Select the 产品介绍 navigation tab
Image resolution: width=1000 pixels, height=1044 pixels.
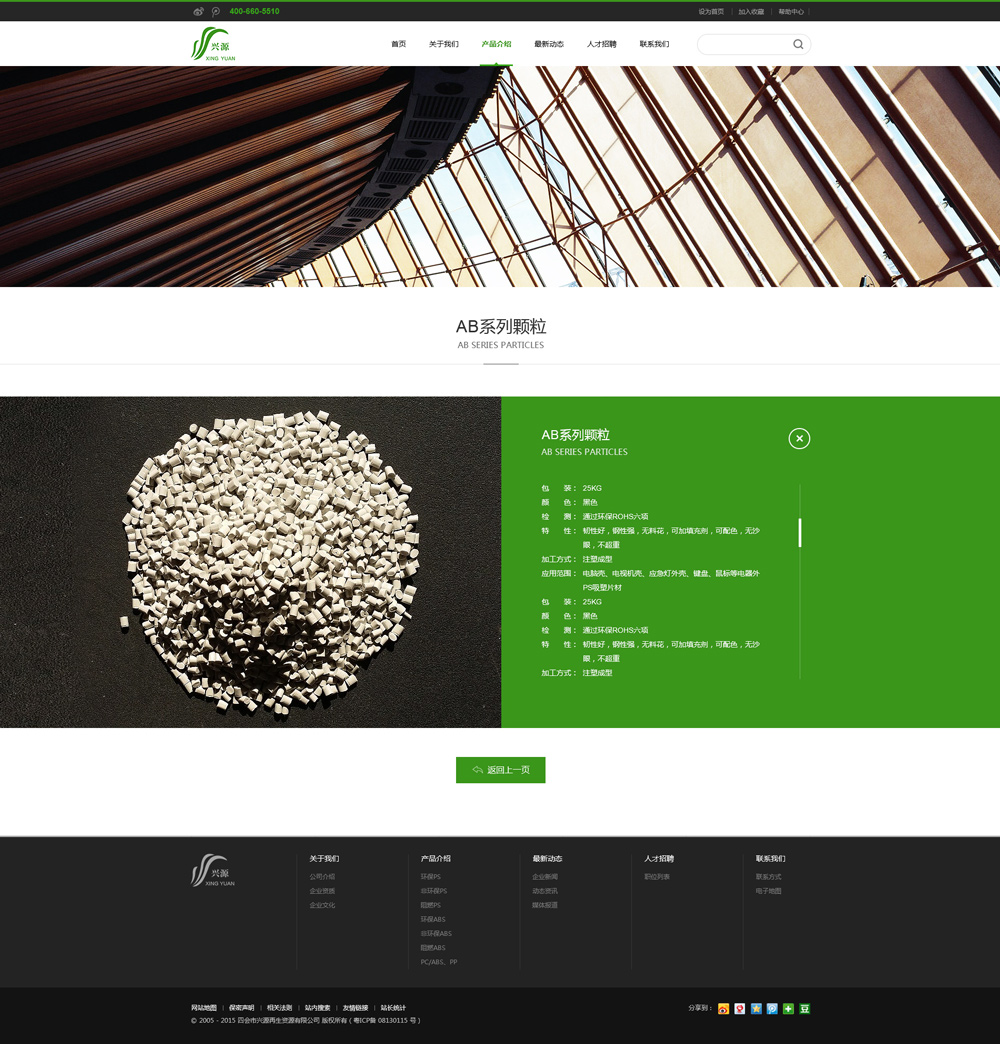[496, 44]
